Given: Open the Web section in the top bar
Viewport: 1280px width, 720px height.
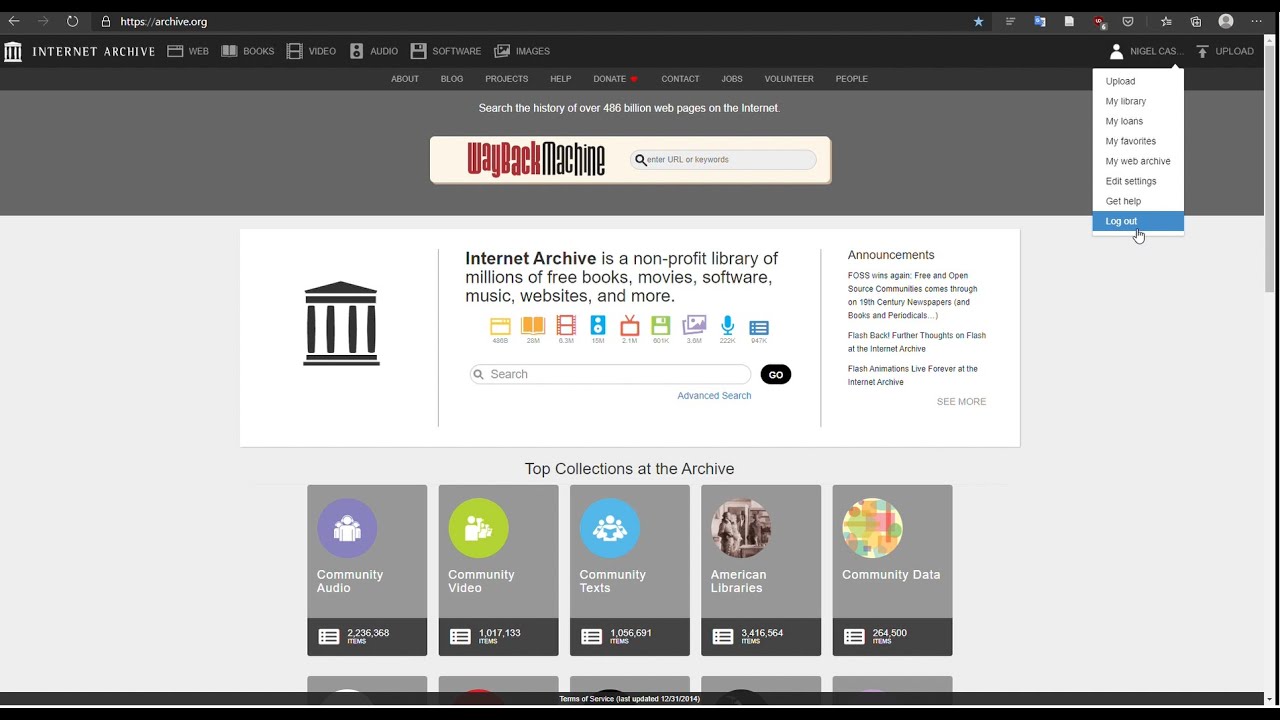Looking at the screenshot, I should tap(188, 51).
